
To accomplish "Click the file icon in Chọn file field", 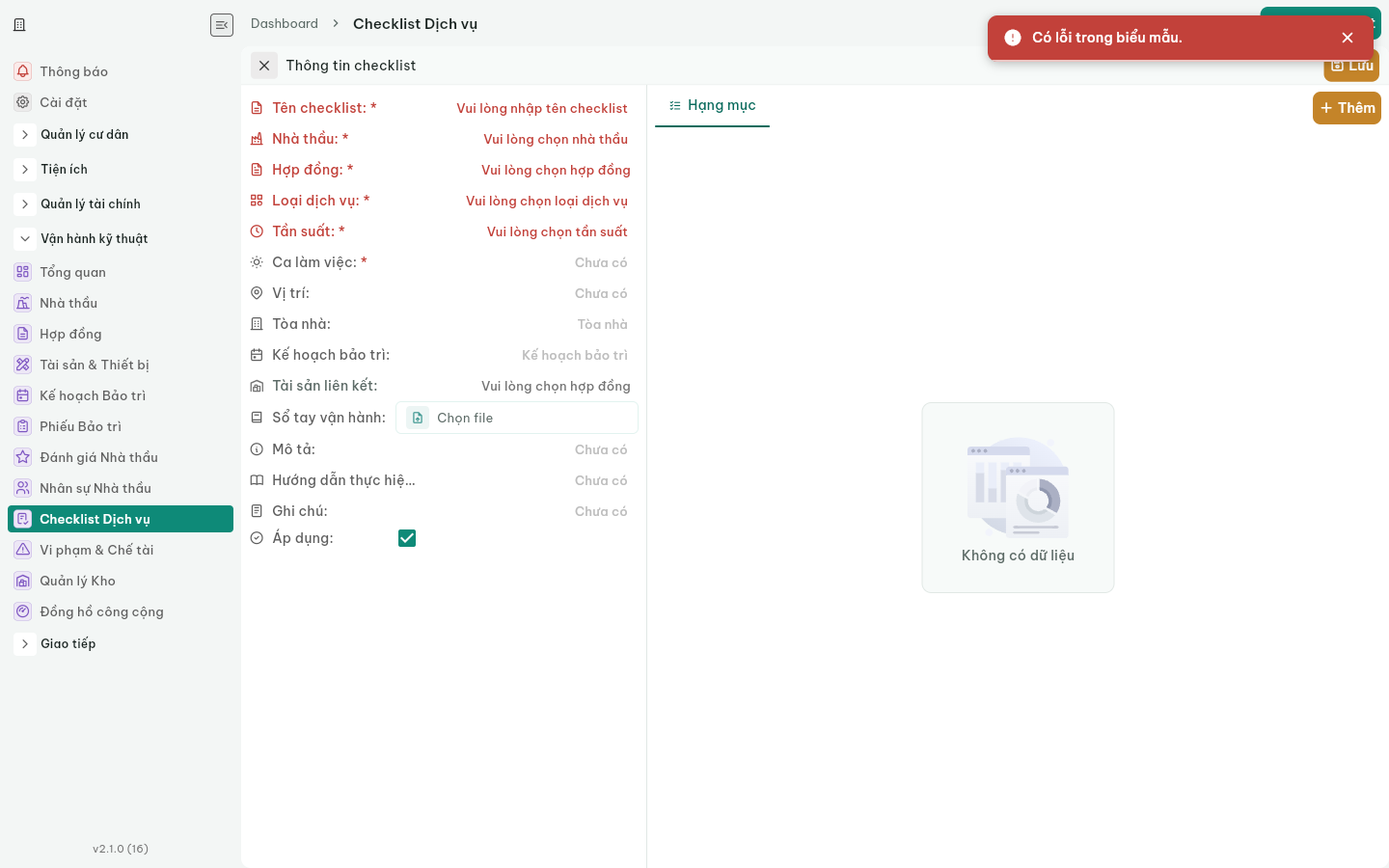I will [418, 418].
